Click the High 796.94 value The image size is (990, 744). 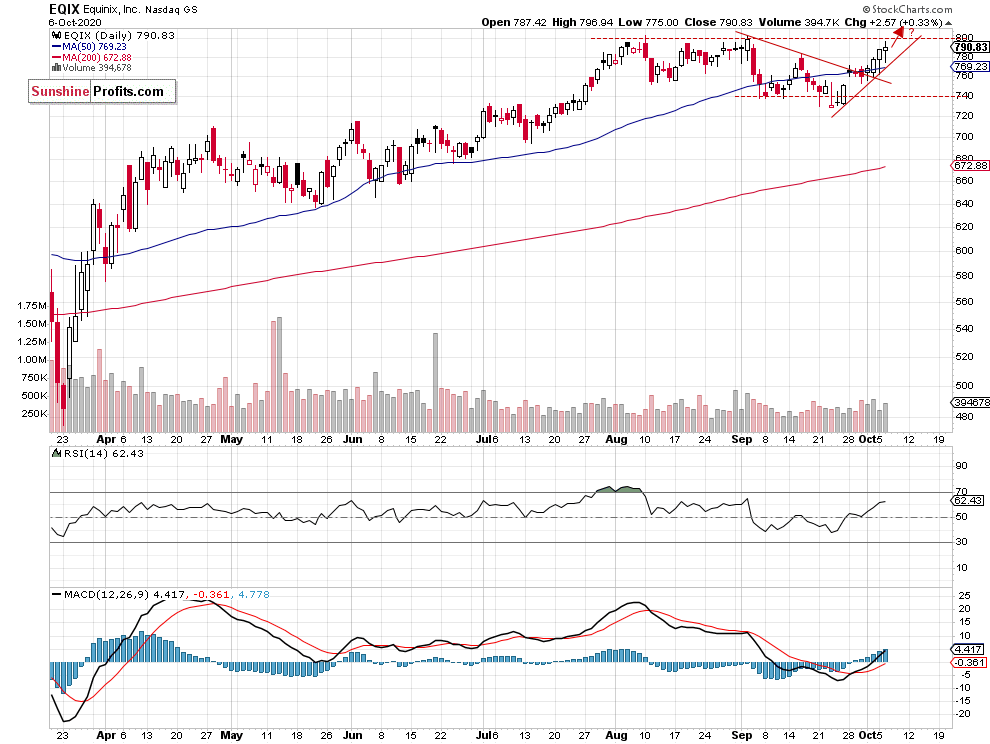[582, 22]
